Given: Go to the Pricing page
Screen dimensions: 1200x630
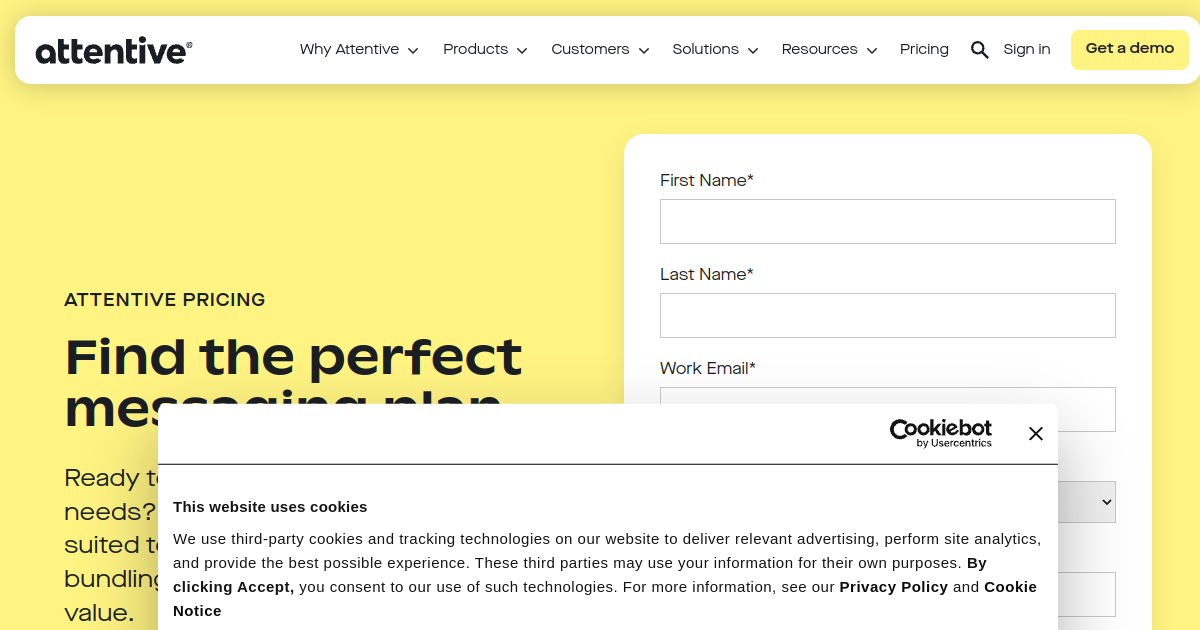Looking at the screenshot, I should point(924,50).
